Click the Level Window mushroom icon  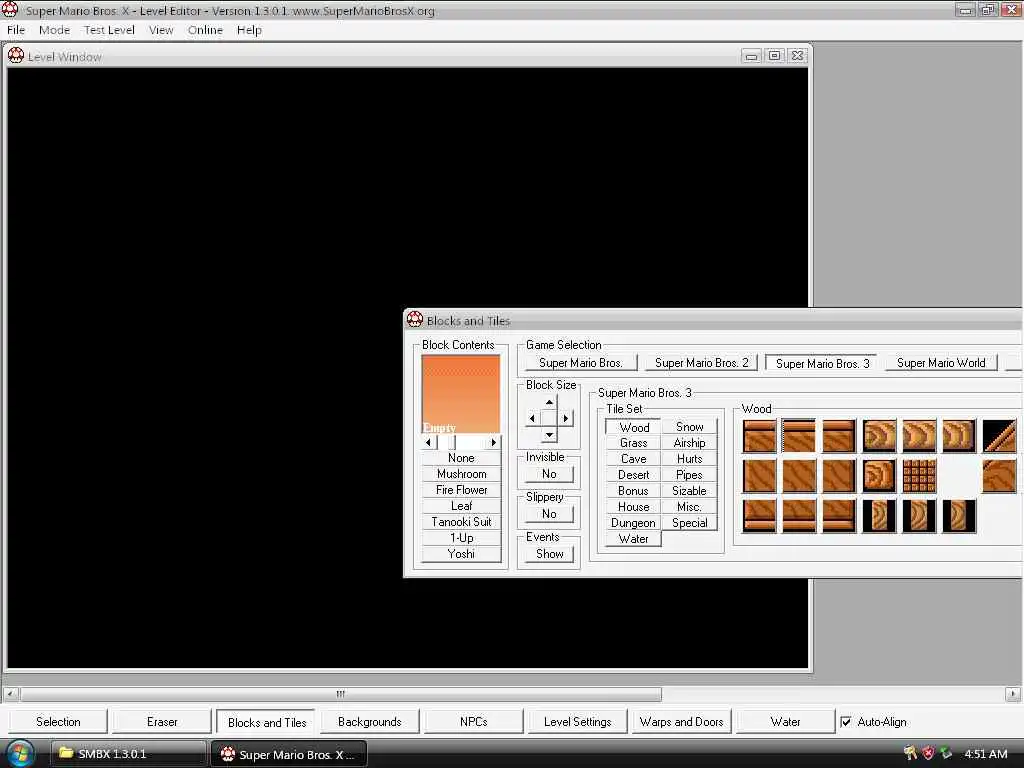coord(16,56)
